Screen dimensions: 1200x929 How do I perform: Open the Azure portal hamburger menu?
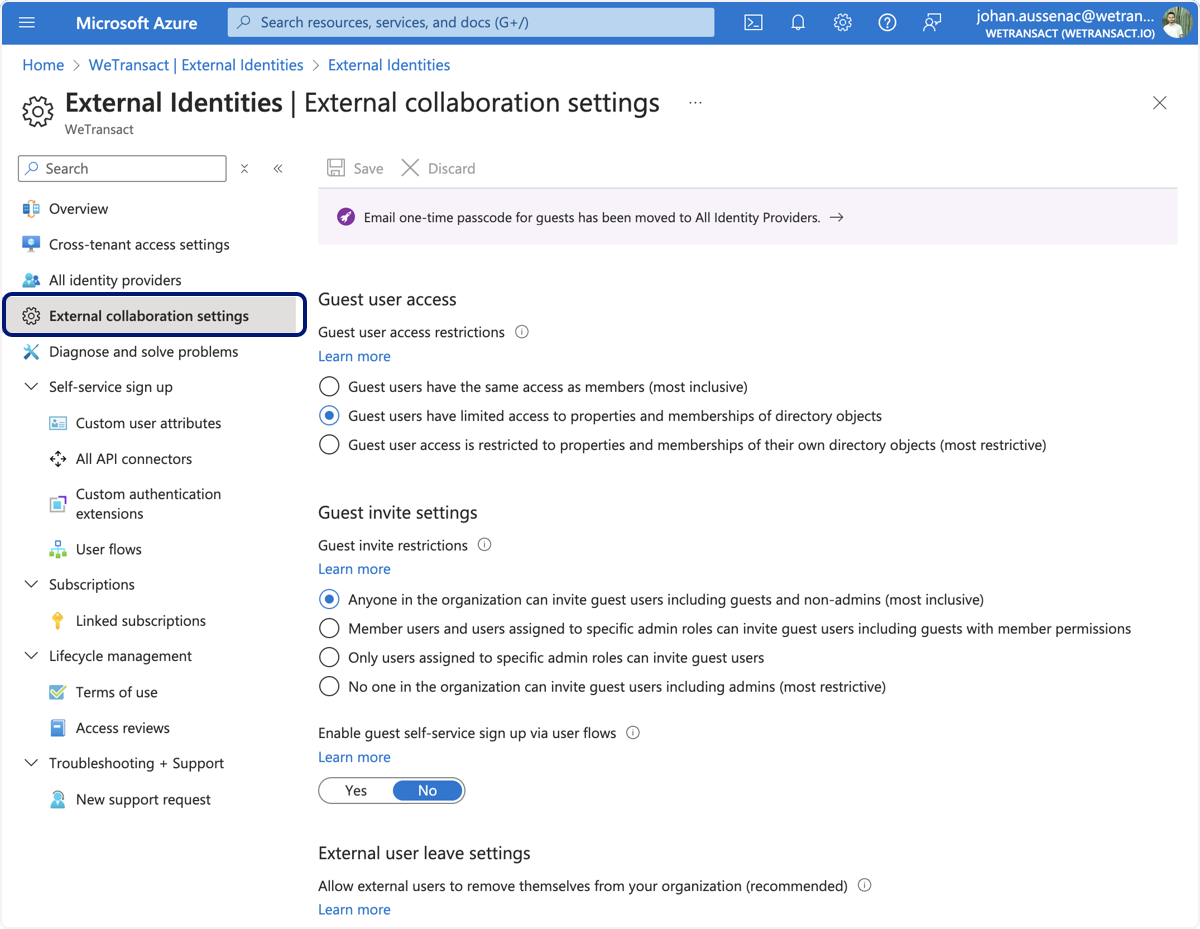27,22
